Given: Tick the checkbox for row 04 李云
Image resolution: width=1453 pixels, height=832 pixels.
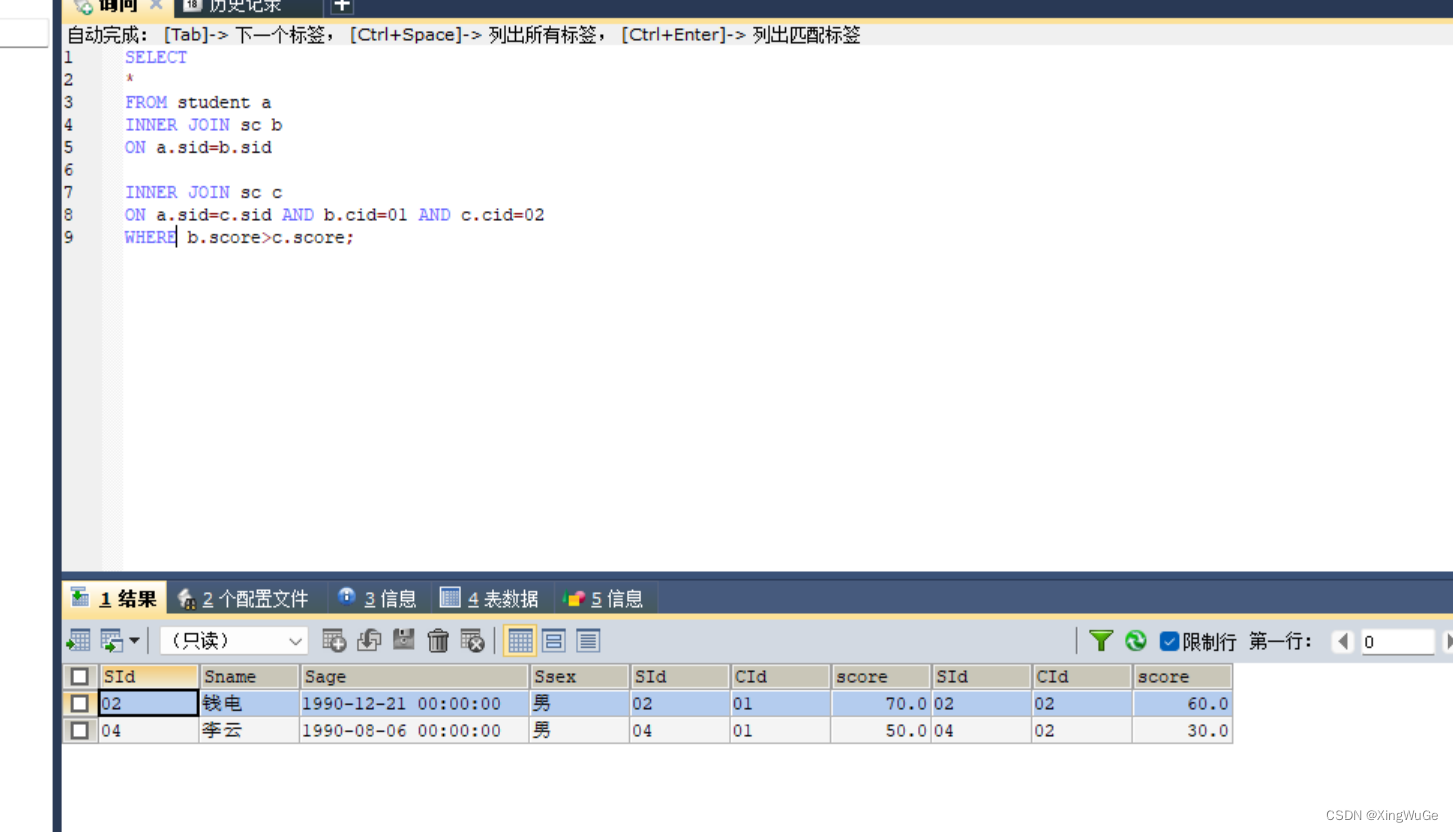Looking at the screenshot, I should [80, 731].
